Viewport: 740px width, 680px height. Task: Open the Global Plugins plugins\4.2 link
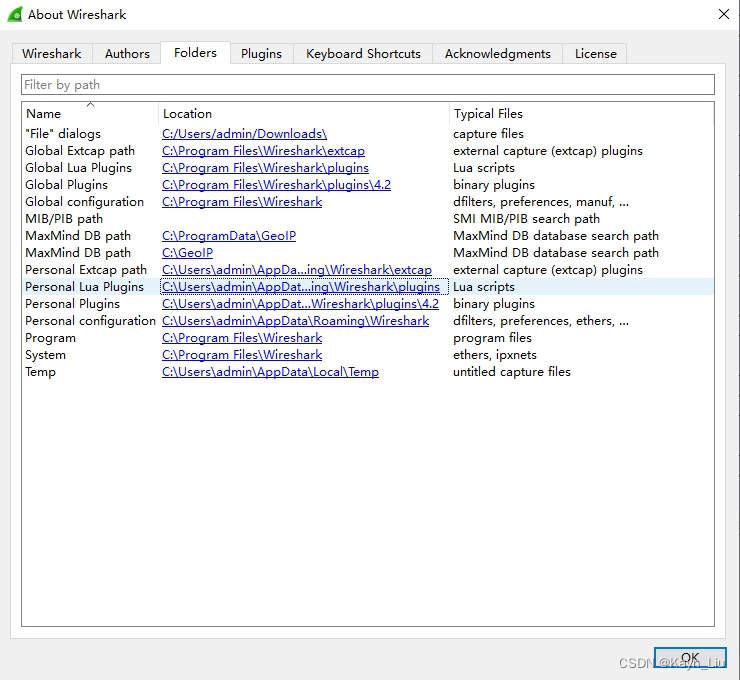[277, 185]
